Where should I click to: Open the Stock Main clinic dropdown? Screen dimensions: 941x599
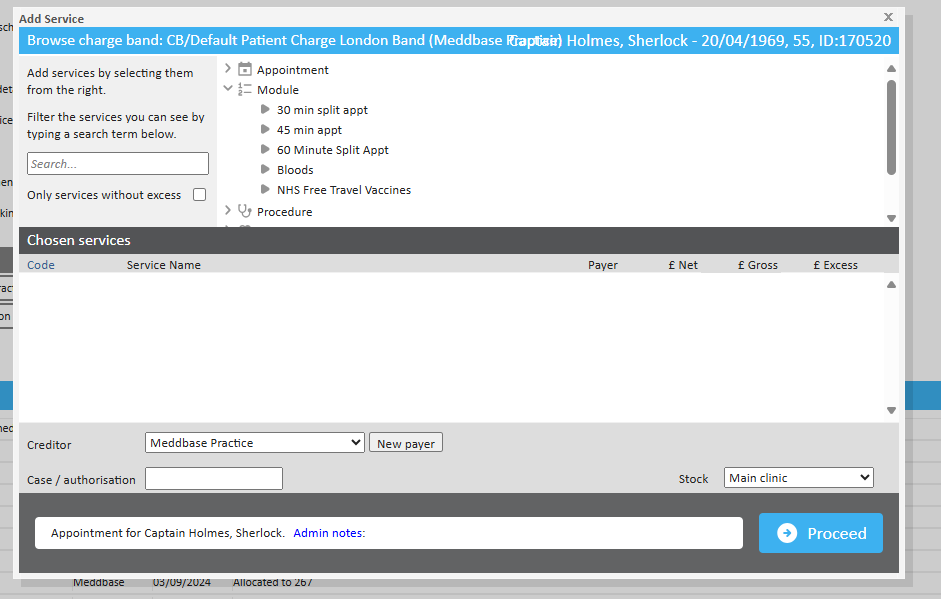pyautogui.click(x=798, y=478)
